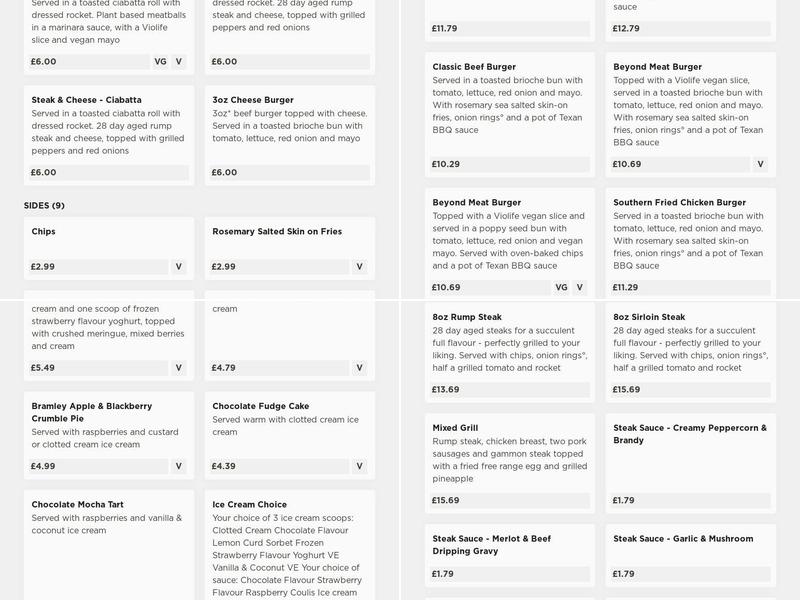Click the V badge on Rosemary Salted Fries
This screenshot has width=800, height=600.
[359, 267]
